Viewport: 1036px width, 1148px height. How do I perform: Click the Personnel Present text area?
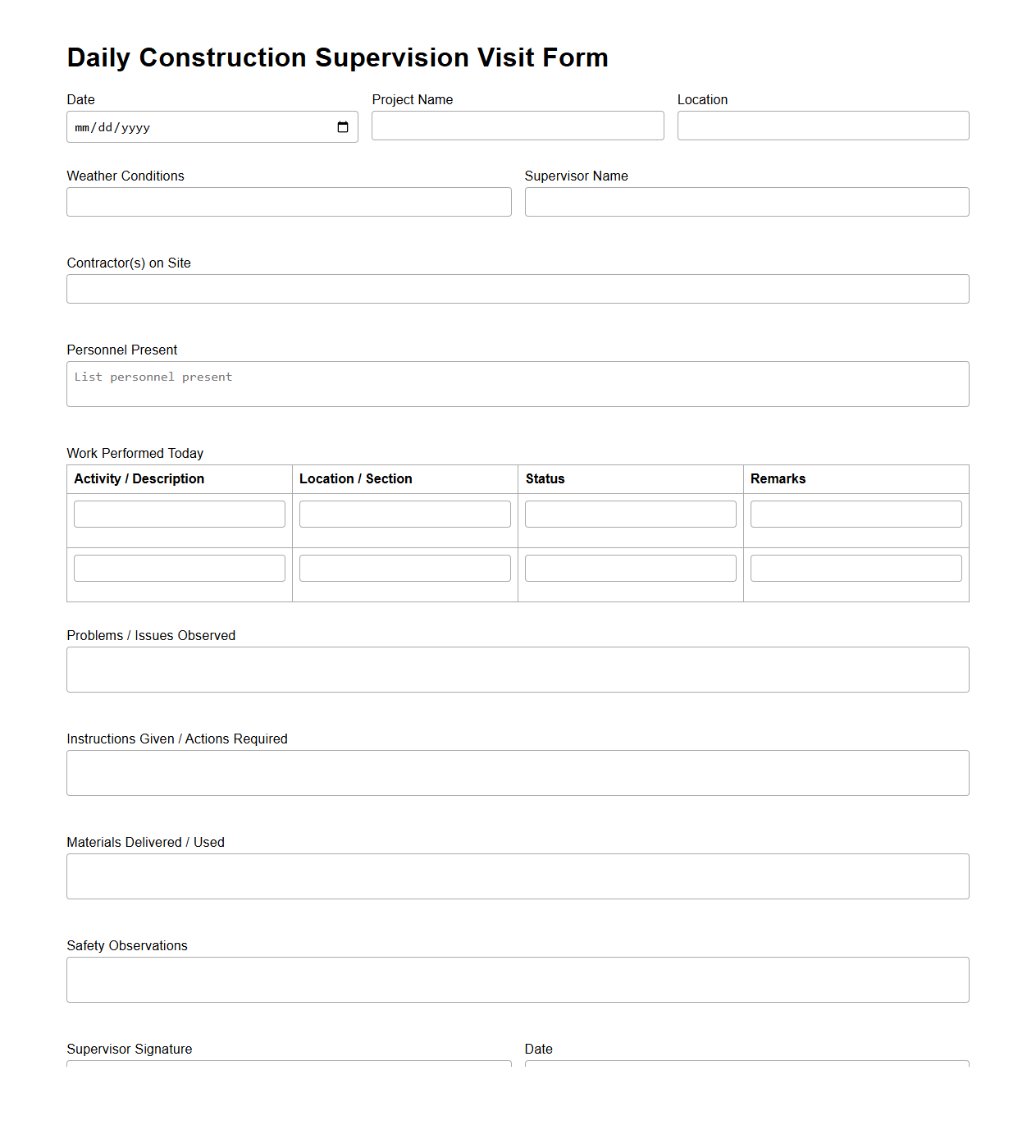pos(518,383)
